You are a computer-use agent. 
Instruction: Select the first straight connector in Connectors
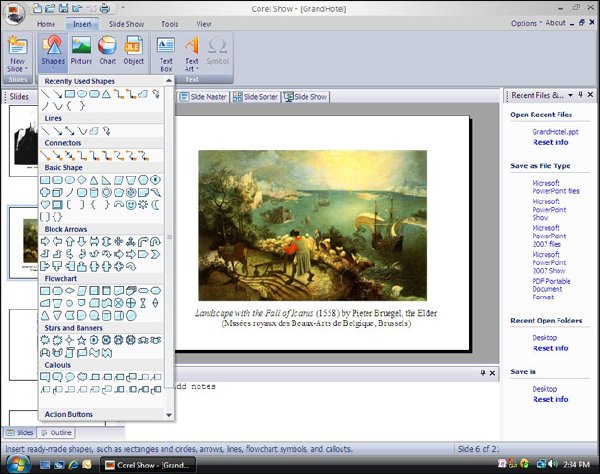click(45, 156)
